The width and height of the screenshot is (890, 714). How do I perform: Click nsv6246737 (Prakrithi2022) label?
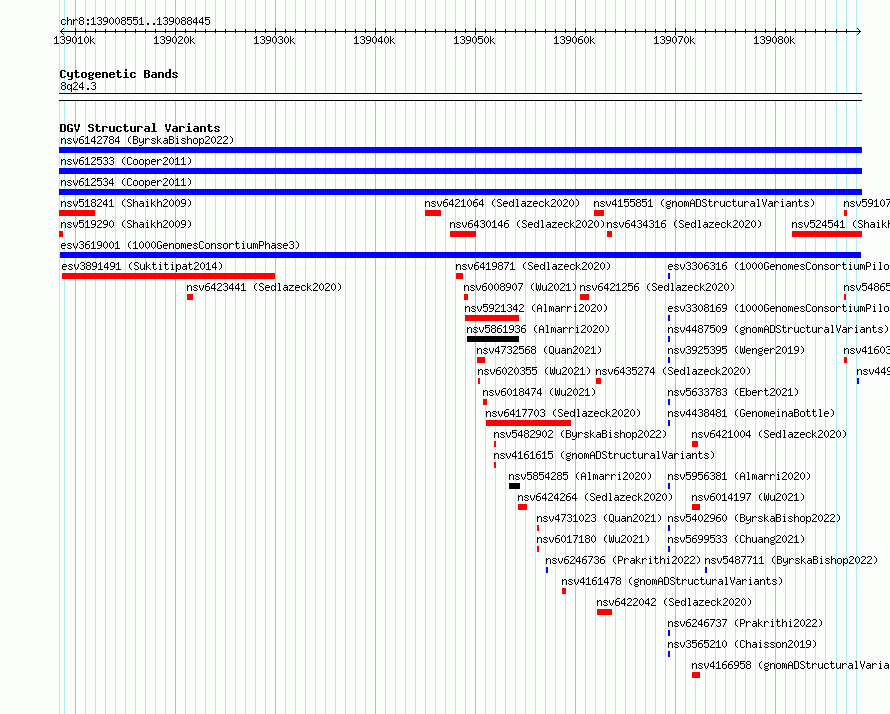745,623
